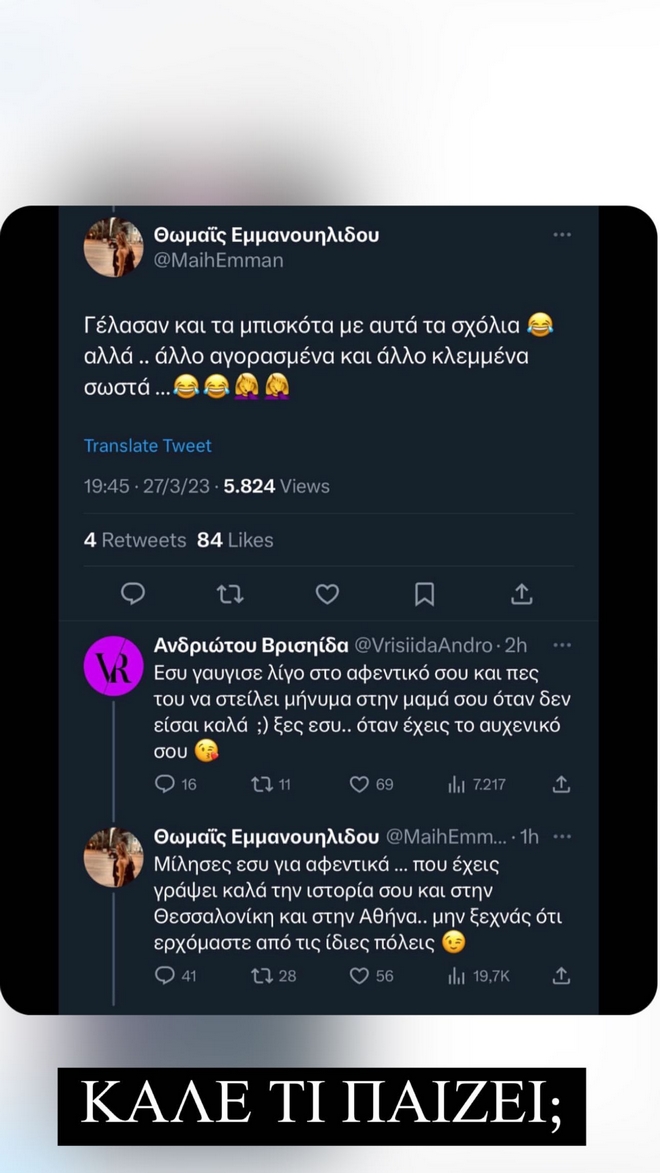Like the main tweet
The image size is (660, 1173).
pos(327,594)
